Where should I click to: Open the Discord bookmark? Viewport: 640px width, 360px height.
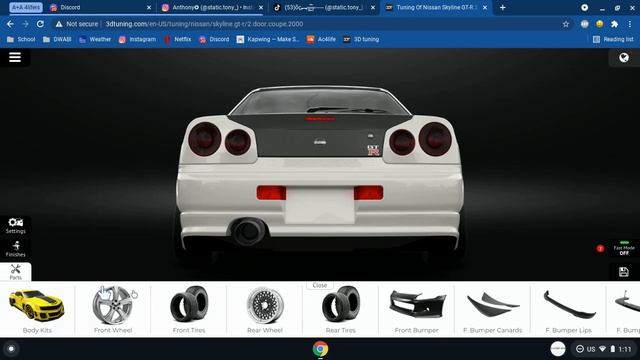(x=214, y=39)
